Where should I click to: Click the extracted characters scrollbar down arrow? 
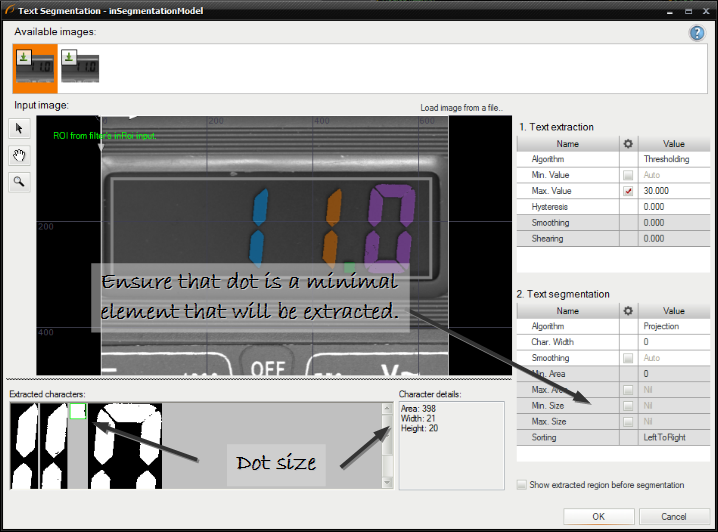(388, 484)
